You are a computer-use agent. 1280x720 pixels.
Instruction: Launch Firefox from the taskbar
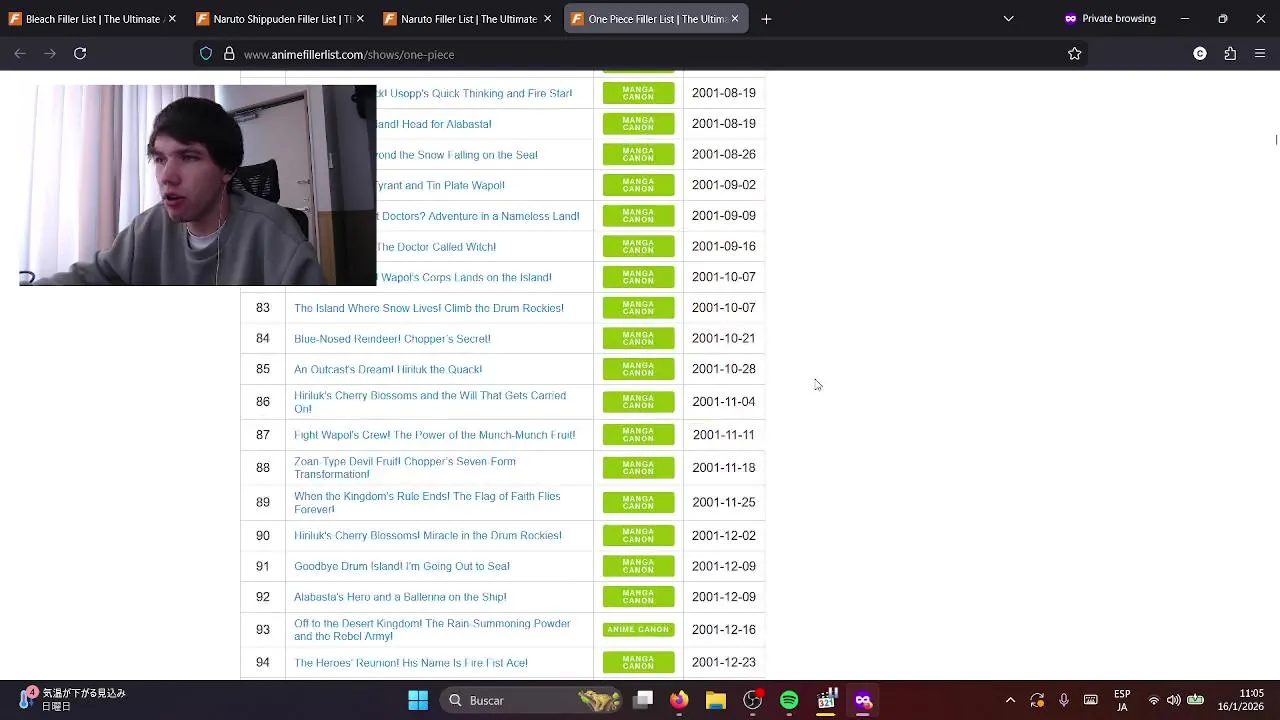679,700
